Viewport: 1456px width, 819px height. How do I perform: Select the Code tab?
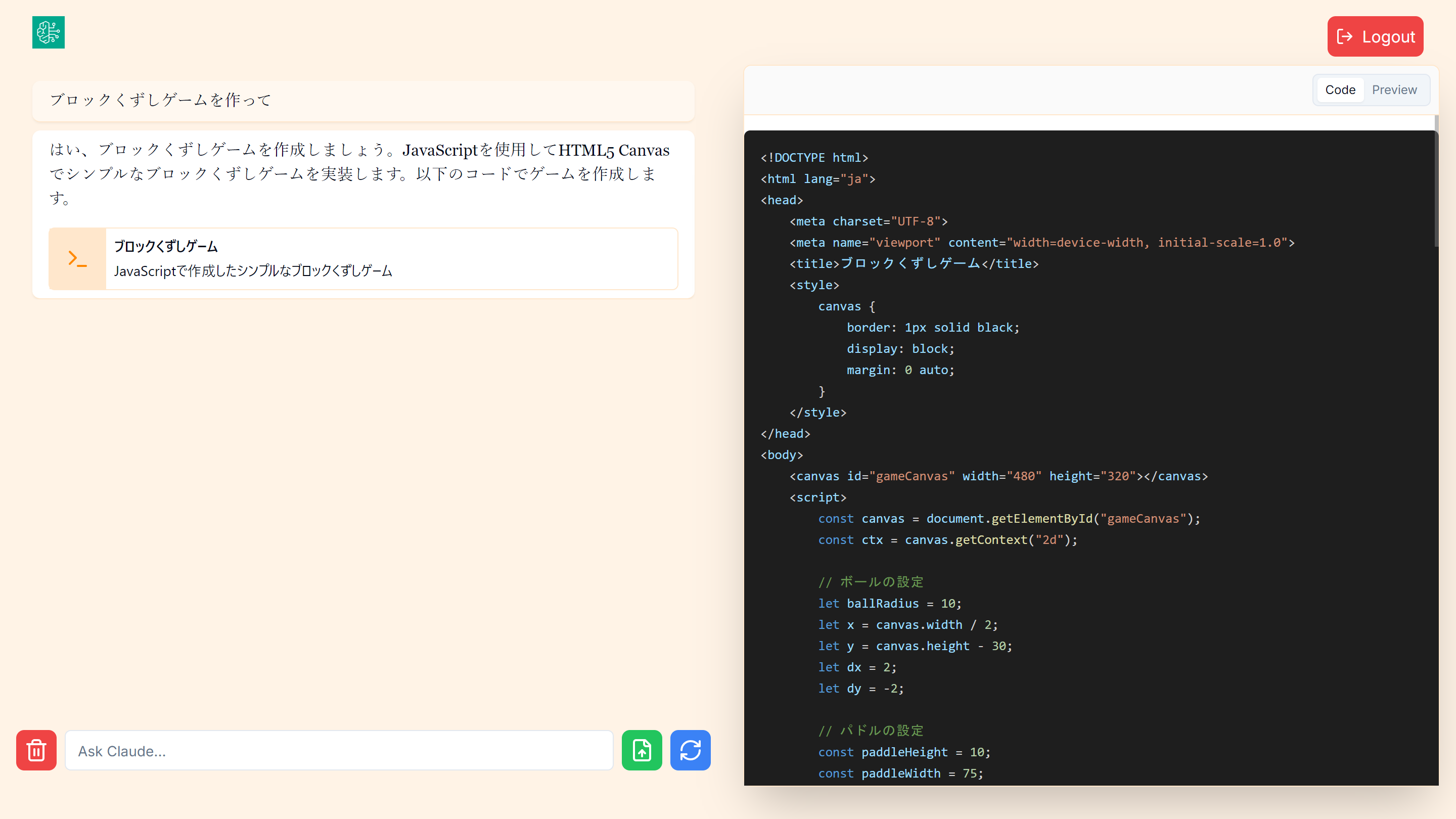click(1340, 90)
